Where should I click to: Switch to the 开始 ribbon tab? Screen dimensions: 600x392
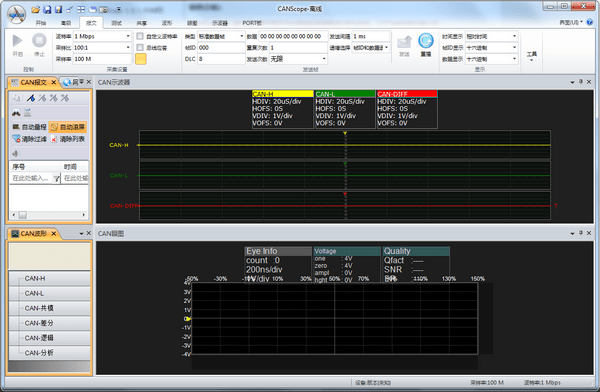41,23
